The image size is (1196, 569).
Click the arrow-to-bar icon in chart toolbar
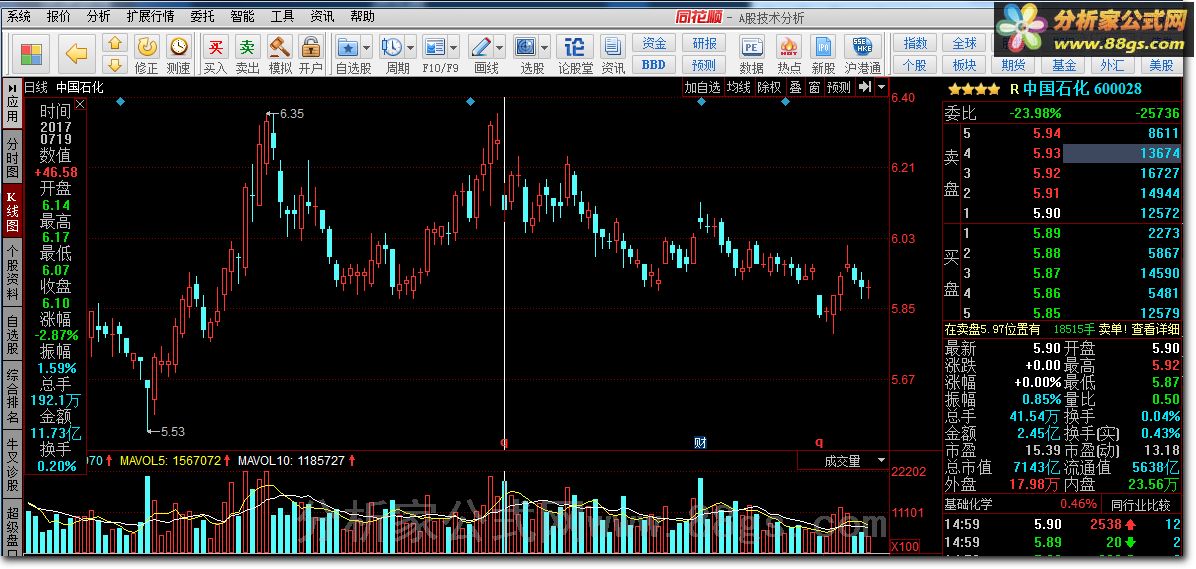tap(864, 87)
